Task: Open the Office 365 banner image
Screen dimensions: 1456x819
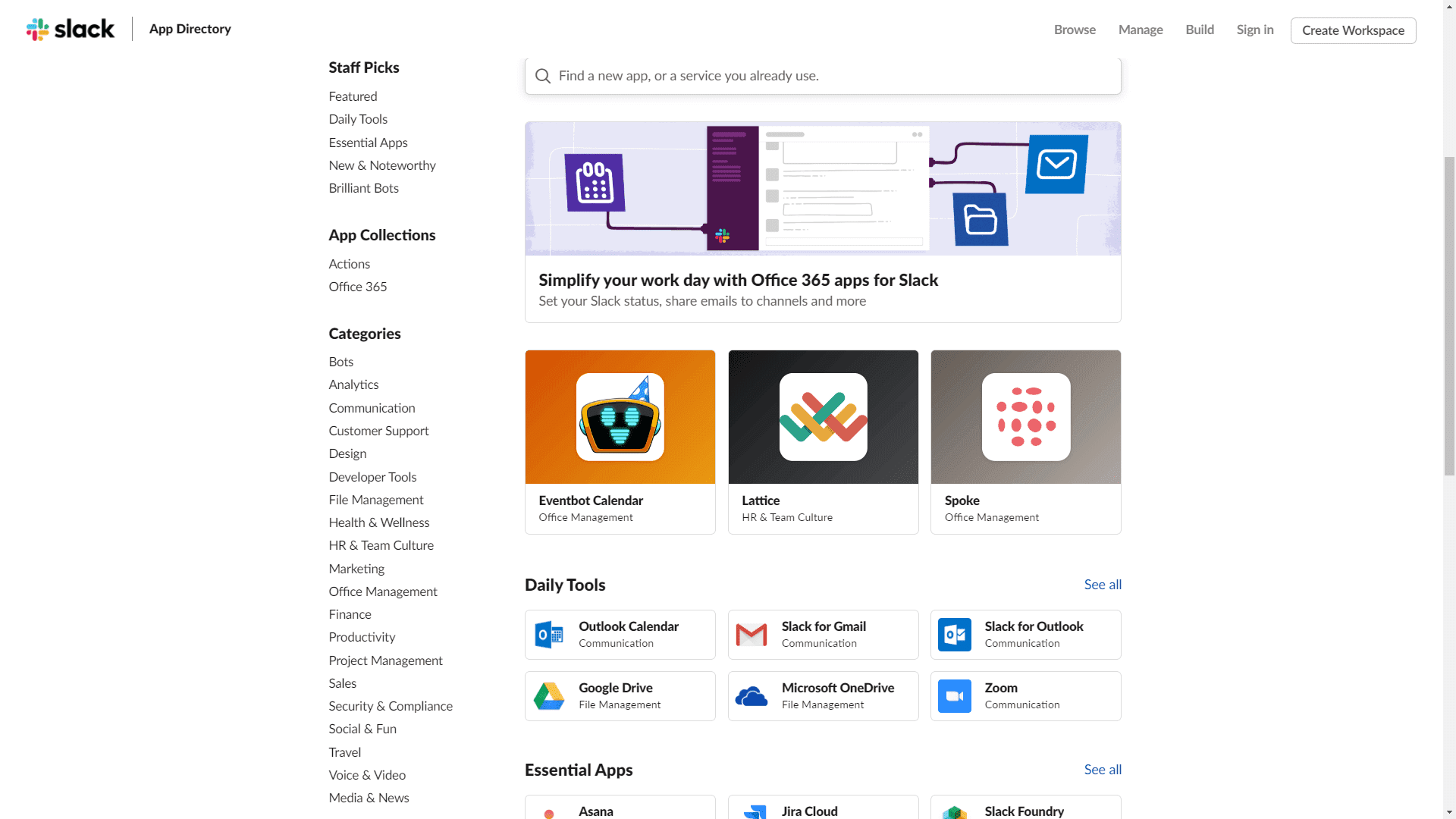Action: click(x=823, y=188)
